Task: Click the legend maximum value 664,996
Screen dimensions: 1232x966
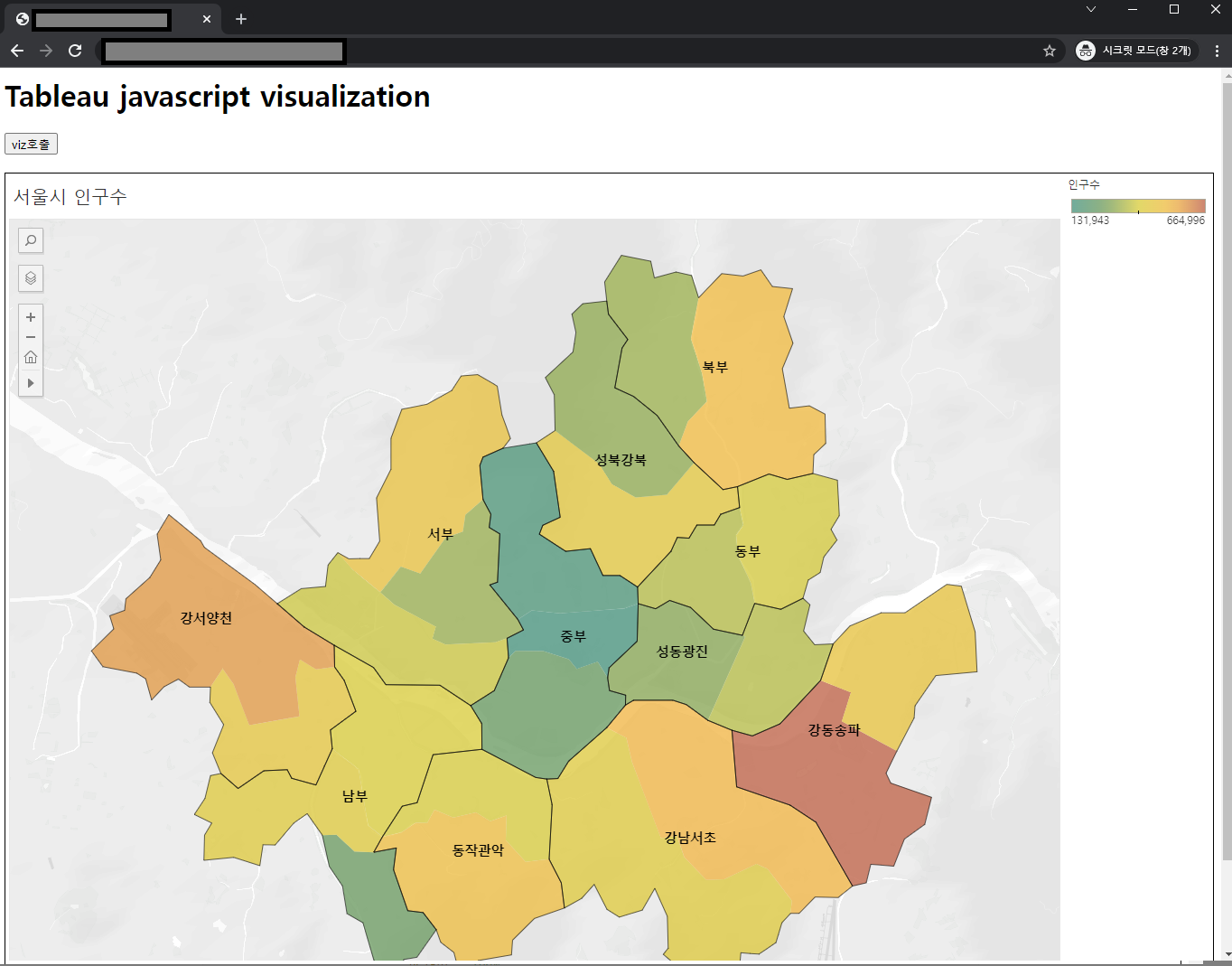Action: 1186,220
